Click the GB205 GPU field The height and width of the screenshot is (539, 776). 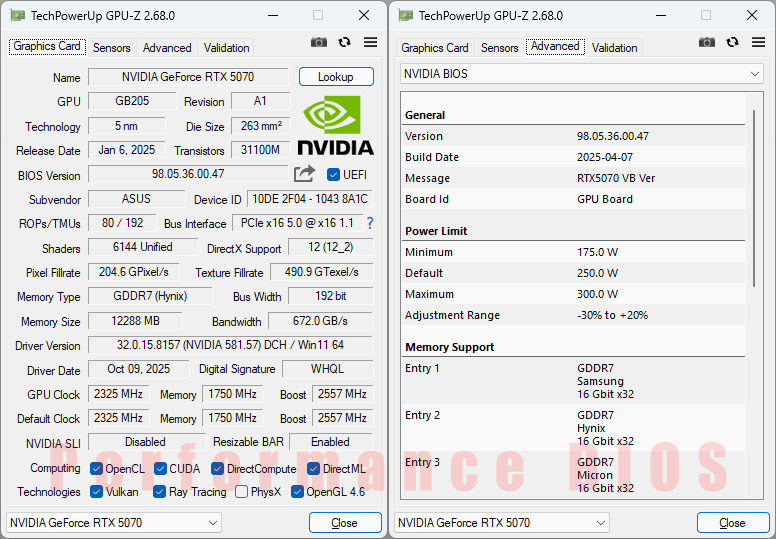(132, 101)
